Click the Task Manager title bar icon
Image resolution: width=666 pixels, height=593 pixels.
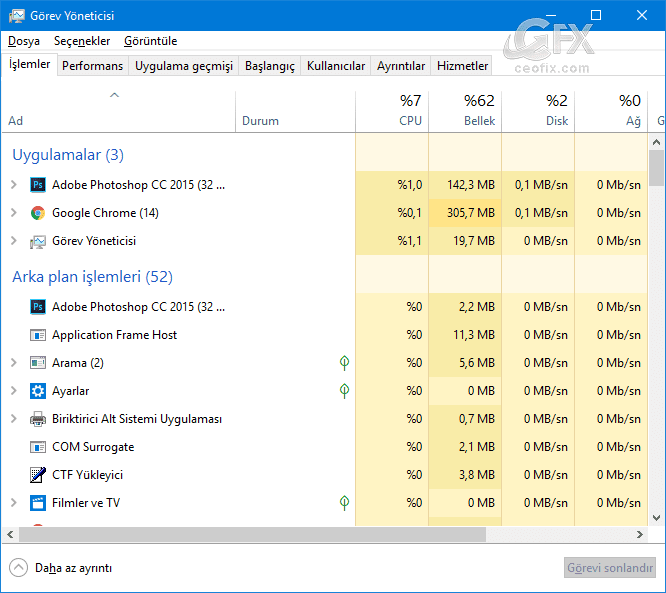pos(17,16)
